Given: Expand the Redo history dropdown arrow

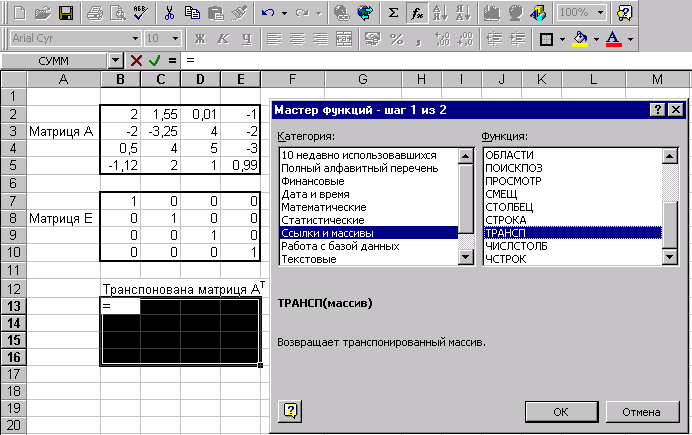Looking at the screenshot, I should pyautogui.click(x=319, y=13).
